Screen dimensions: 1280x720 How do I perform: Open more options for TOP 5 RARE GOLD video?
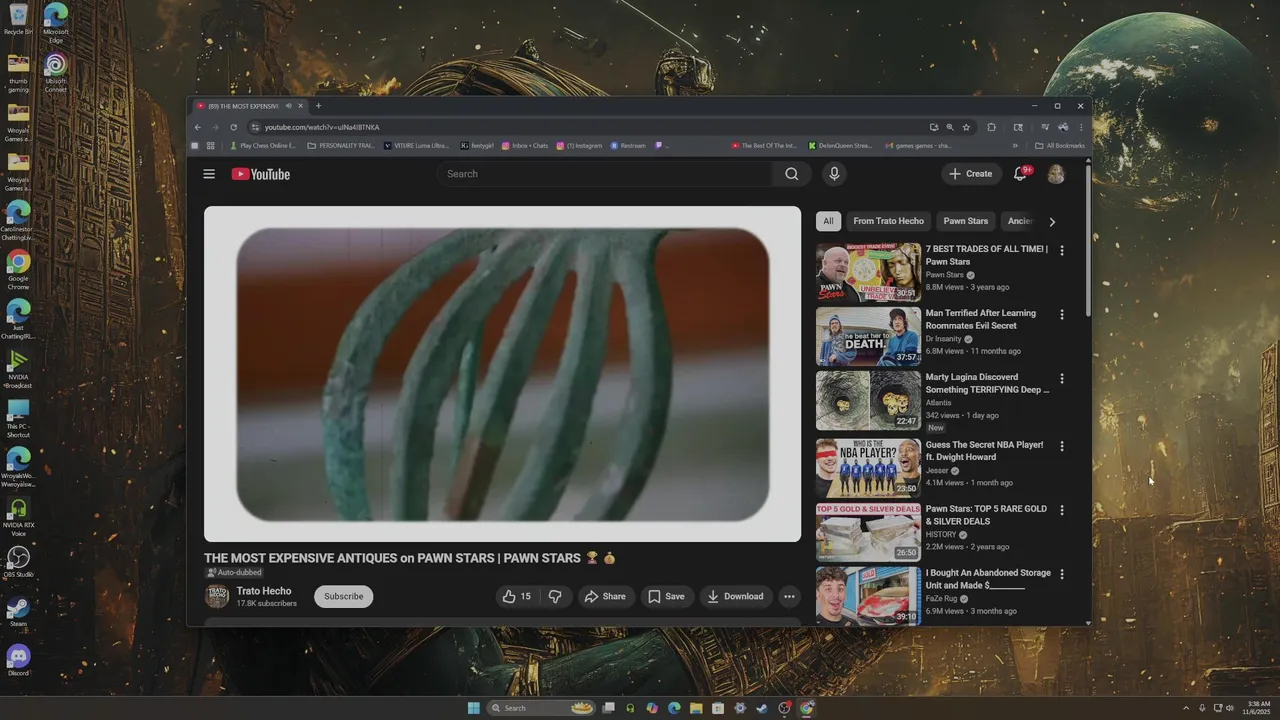(x=1062, y=510)
